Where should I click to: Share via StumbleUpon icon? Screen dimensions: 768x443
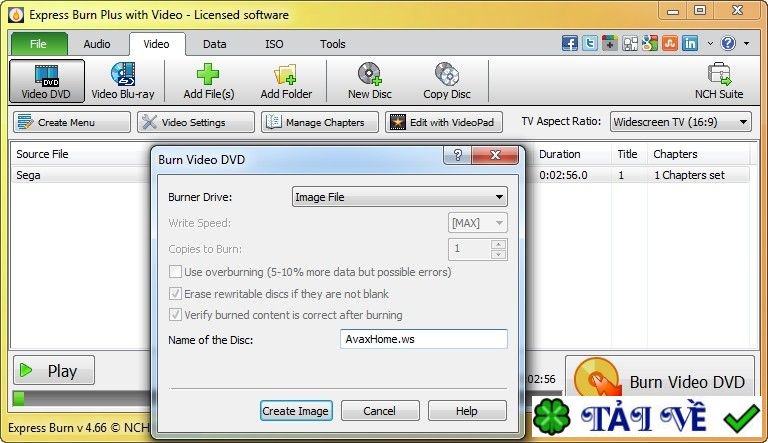[670, 43]
